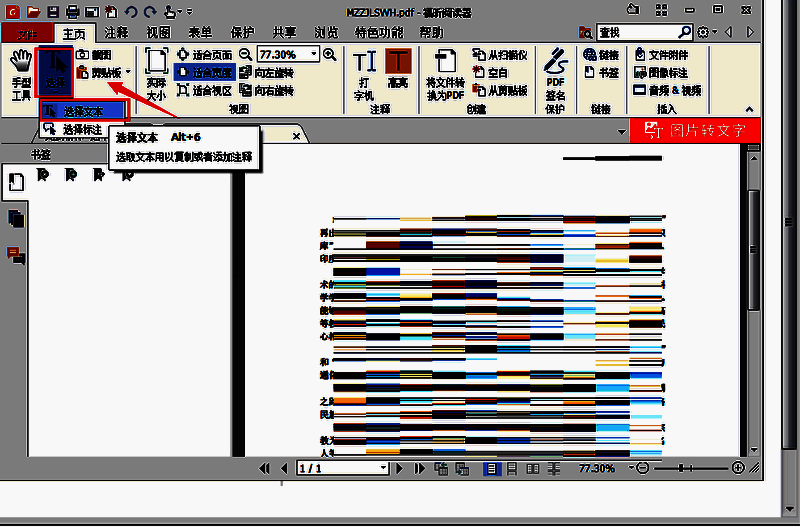The image size is (800, 527).
Task: Open the comments panel in the left sidebar
Action: point(16,255)
